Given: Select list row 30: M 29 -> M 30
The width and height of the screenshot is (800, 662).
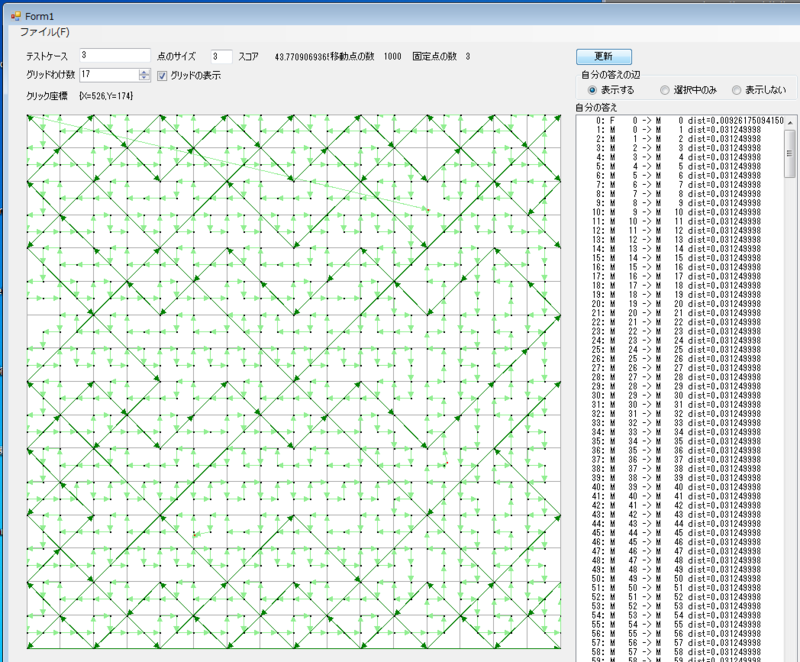Looking at the screenshot, I should click(x=681, y=395).
